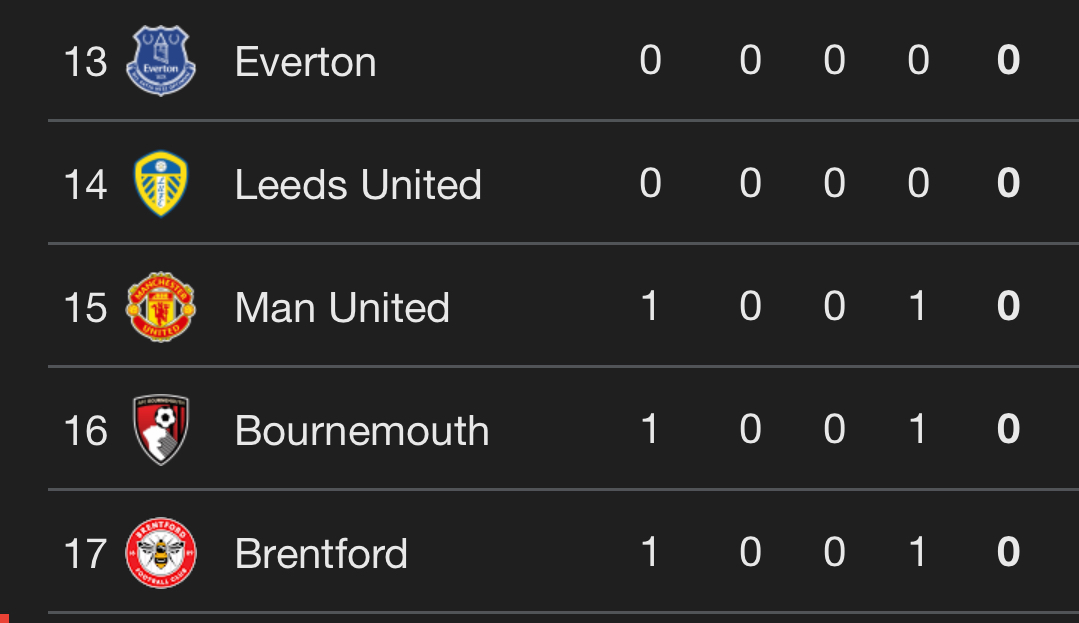Viewport: 1079px width, 623px height.
Task: Click the Bournemouth club crest
Action: coord(161,430)
